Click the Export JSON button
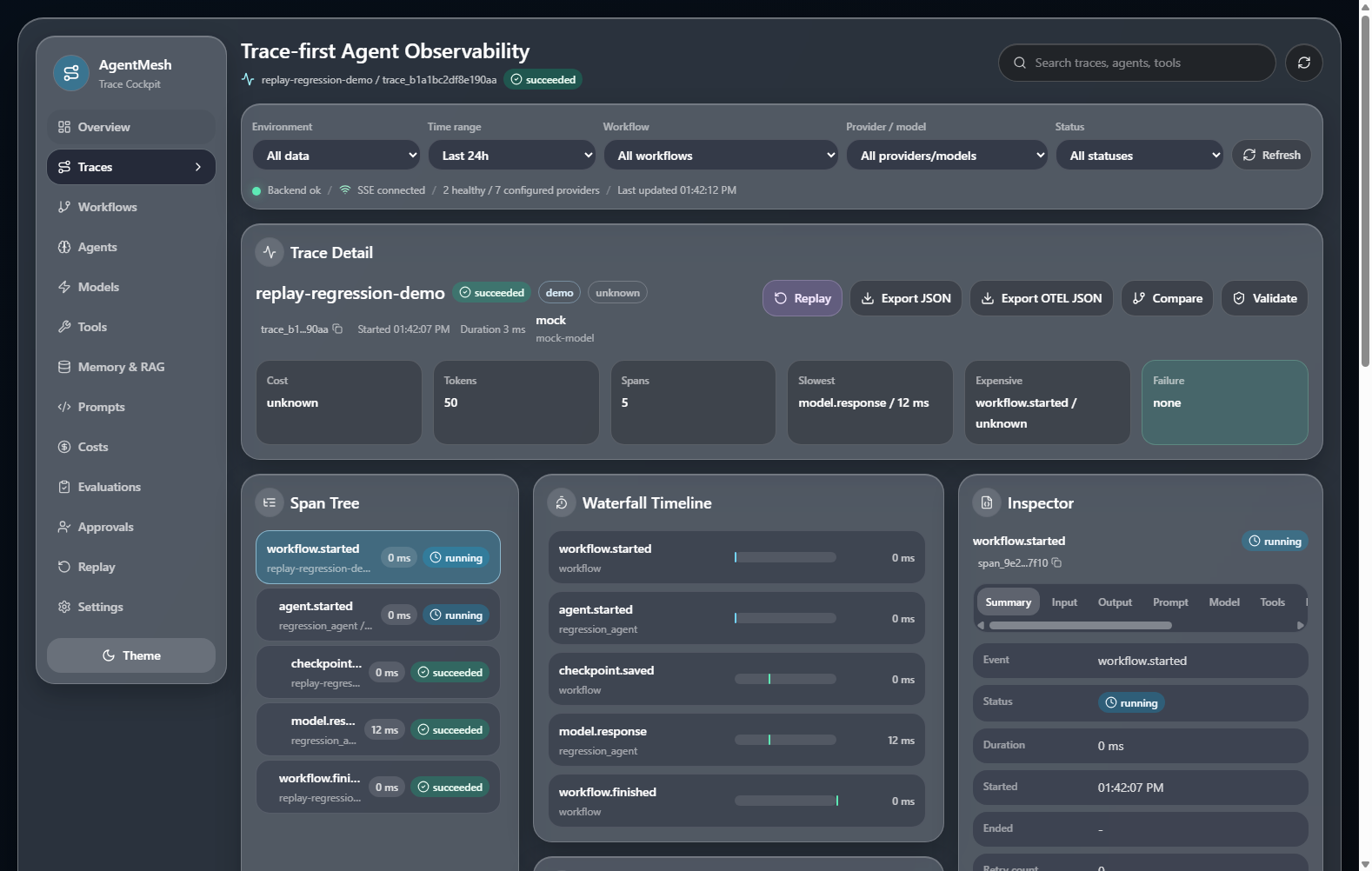Viewport: 1372px width, 871px height. (x=906, y=298)
